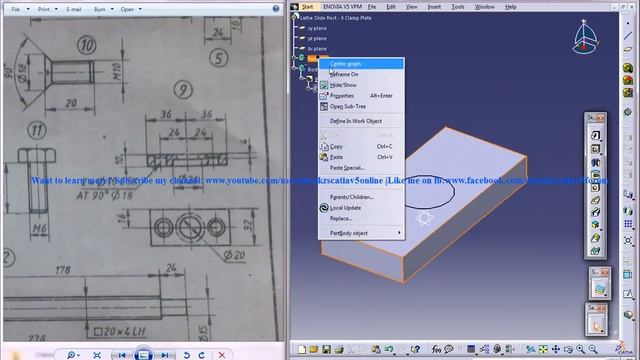
Task: Save the part with floppy disk icon
Action: tap(326, 349)
